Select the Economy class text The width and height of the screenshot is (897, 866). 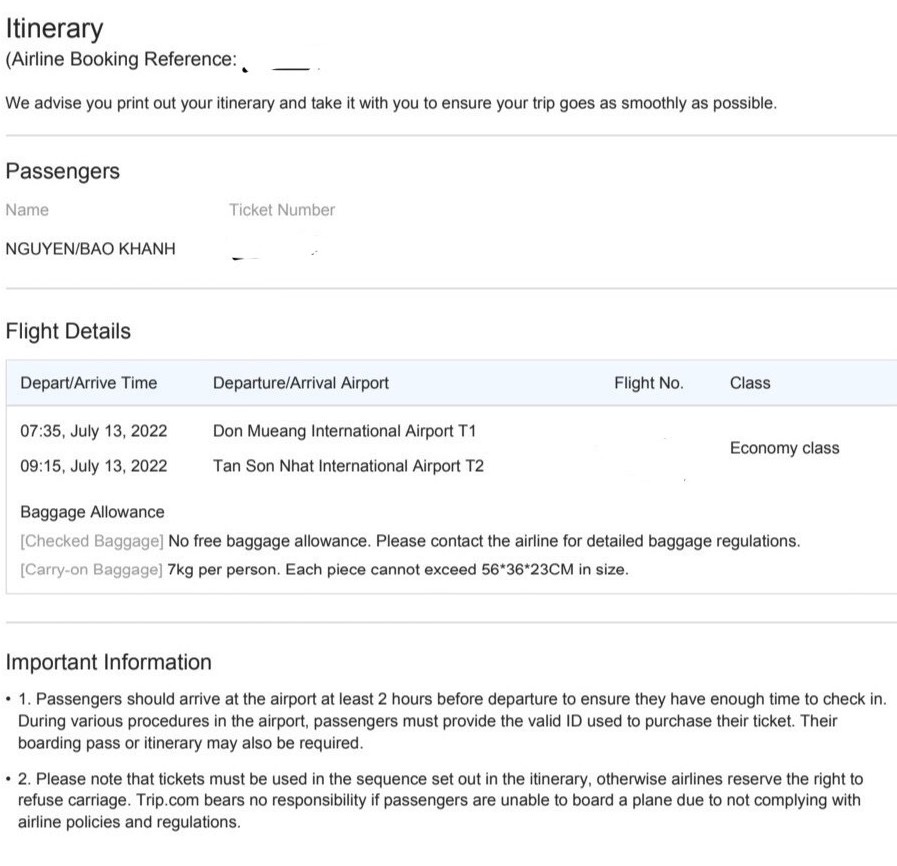(x=784, y=448)
